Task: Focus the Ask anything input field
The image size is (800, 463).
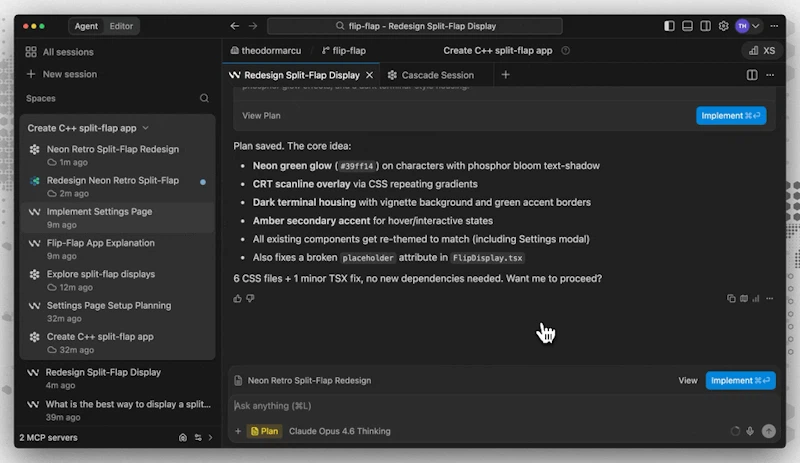Action: pos(504,406)
